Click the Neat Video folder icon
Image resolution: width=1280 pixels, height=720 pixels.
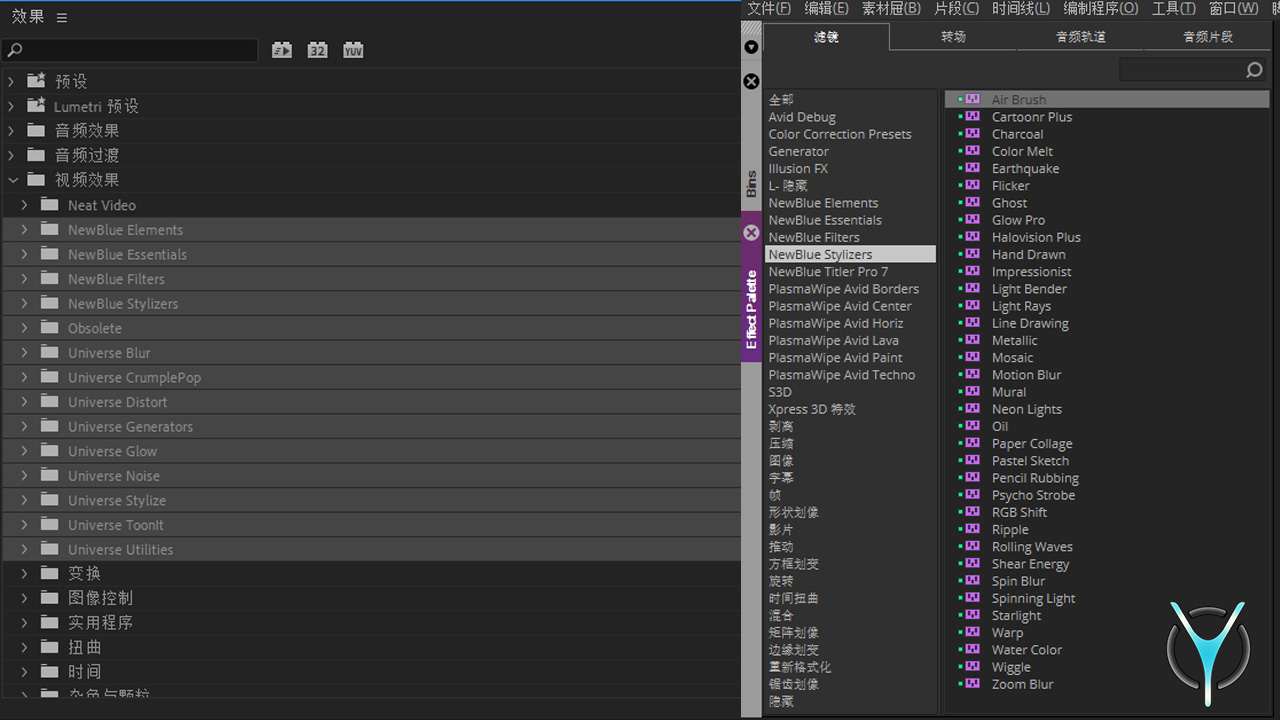pos(50,204)
